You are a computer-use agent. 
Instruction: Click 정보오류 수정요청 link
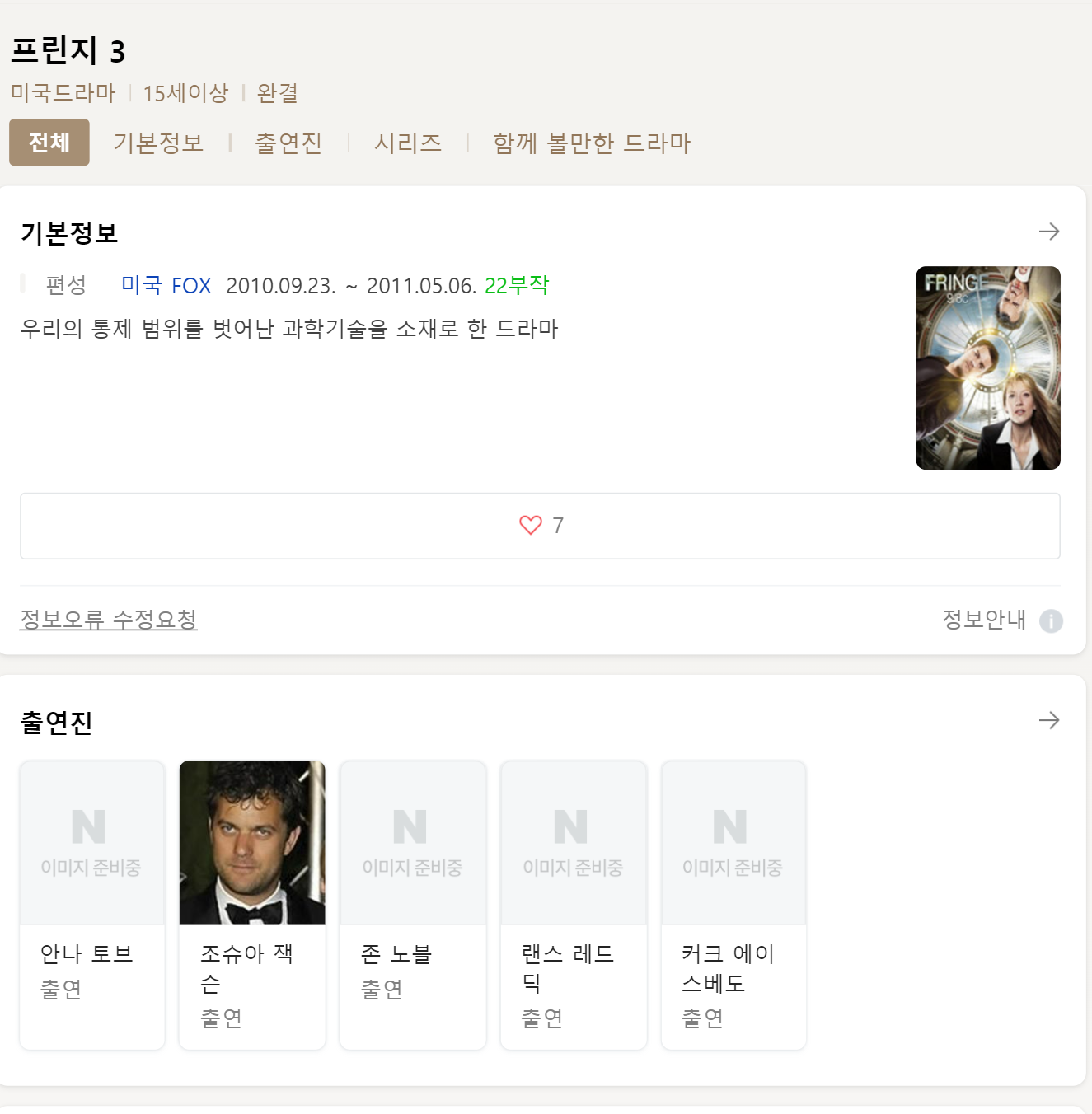(109, 619)
